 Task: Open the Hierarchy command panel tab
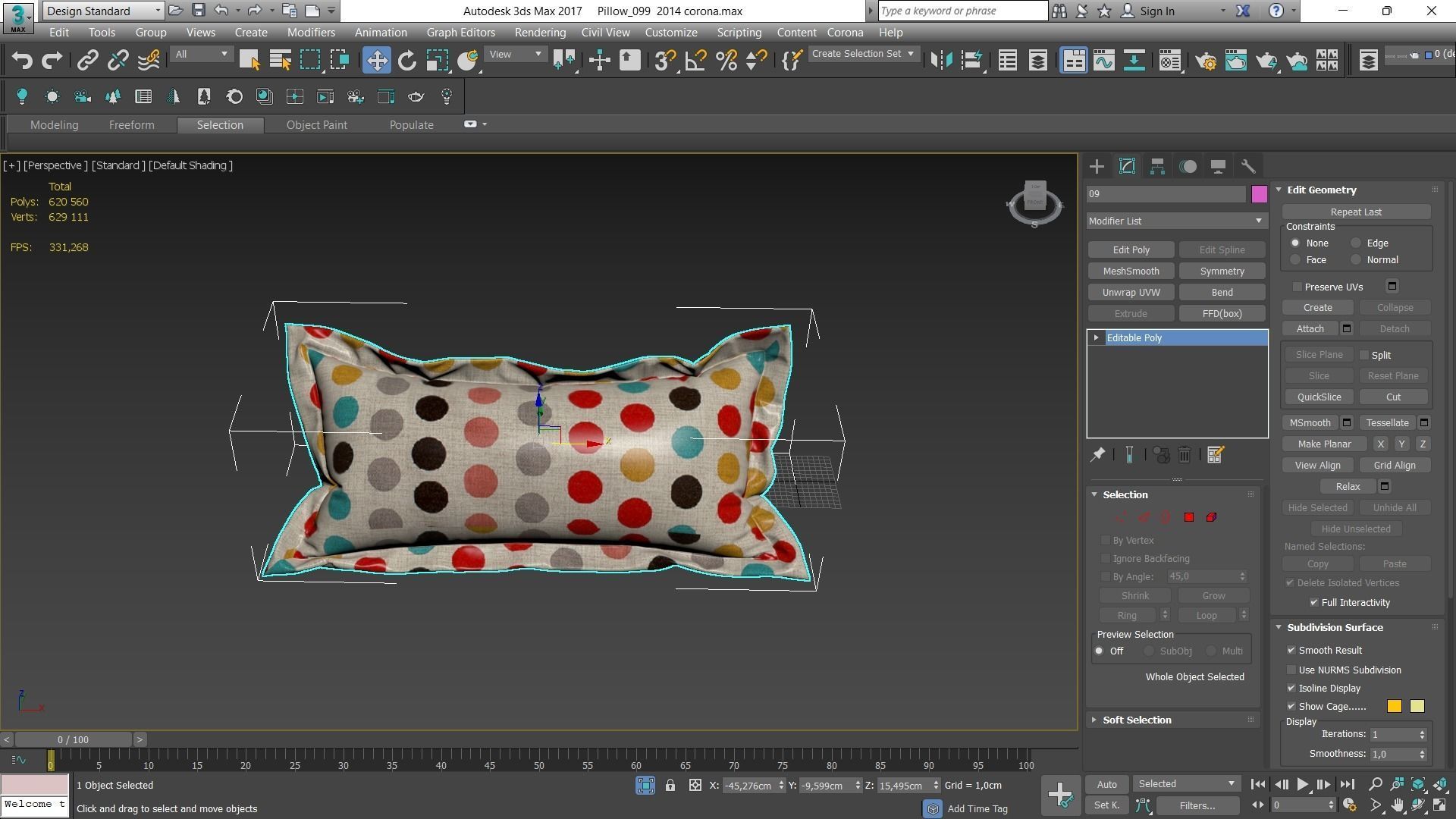(1157, 167)
